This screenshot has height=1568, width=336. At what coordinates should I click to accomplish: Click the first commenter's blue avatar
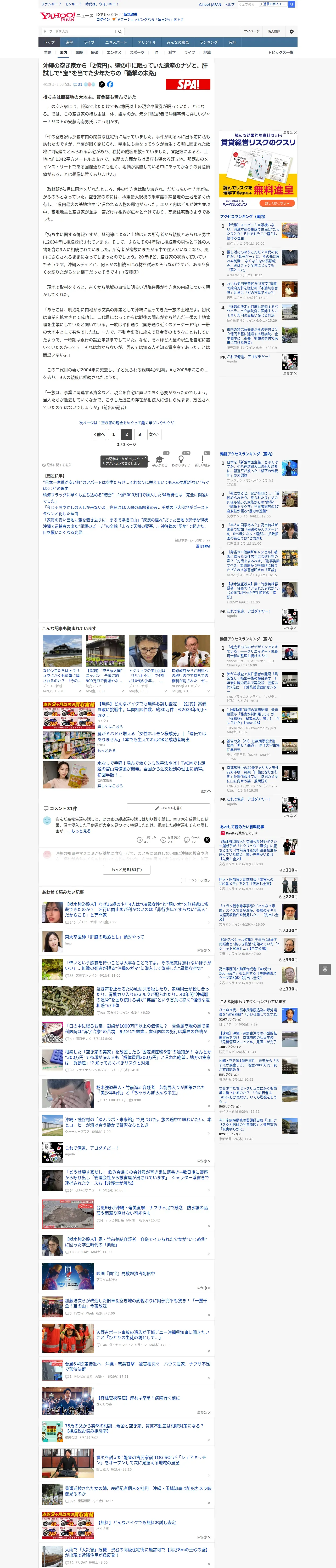[x=47, y=821]
